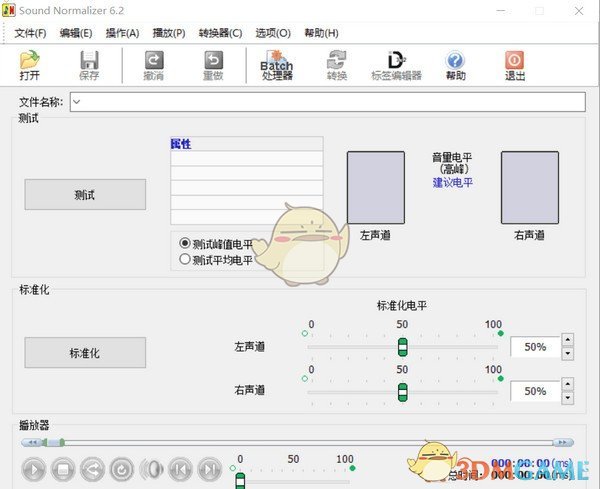Click the player repeat loop button

pyautogui.click(x=122, y=469)
